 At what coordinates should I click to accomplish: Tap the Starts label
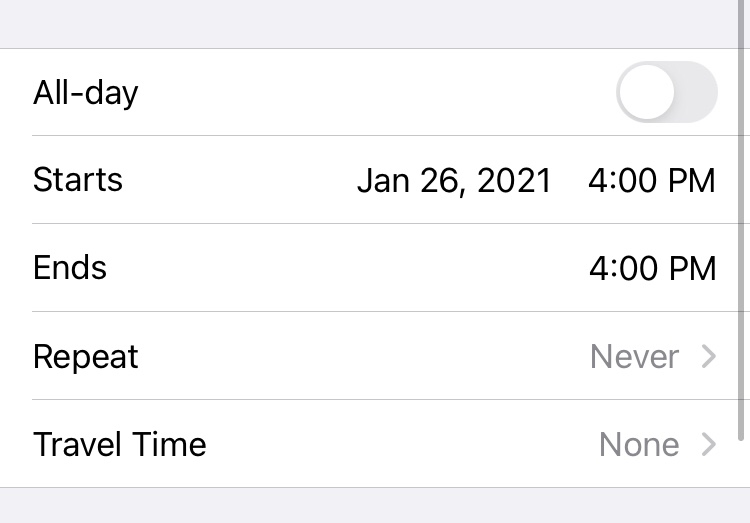tap(78, 180)
